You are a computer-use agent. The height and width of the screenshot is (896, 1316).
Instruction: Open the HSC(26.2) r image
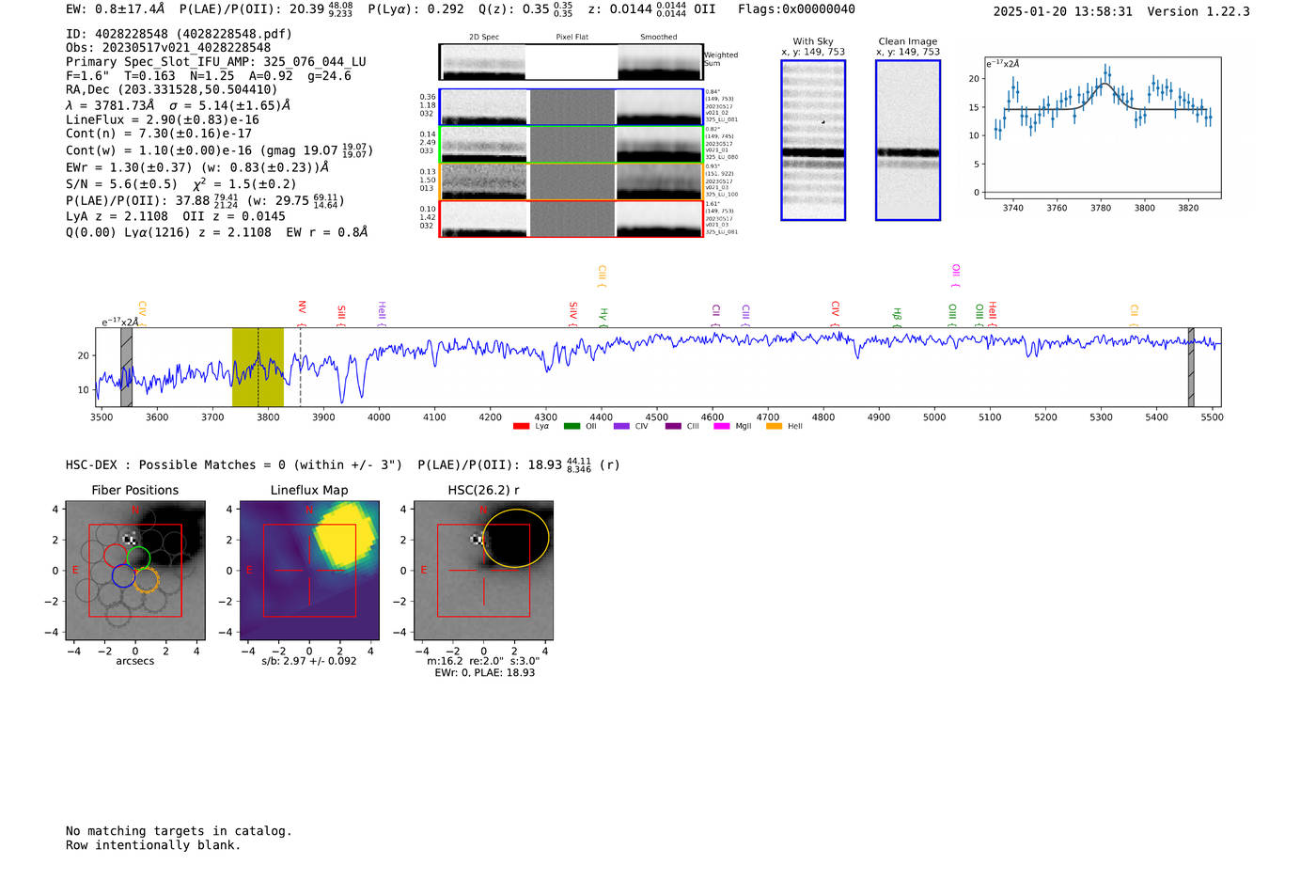tap(483, 571)
